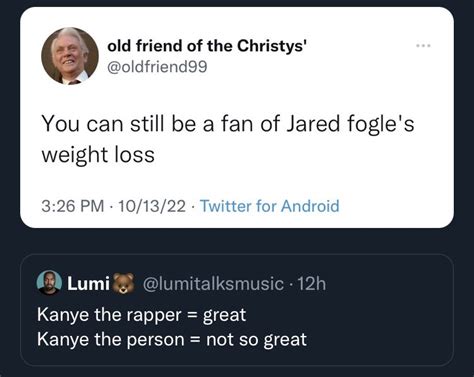Select the 'Kanye the rapper = great' line
This screenshot has width=474, height=377.
(141, 315)
